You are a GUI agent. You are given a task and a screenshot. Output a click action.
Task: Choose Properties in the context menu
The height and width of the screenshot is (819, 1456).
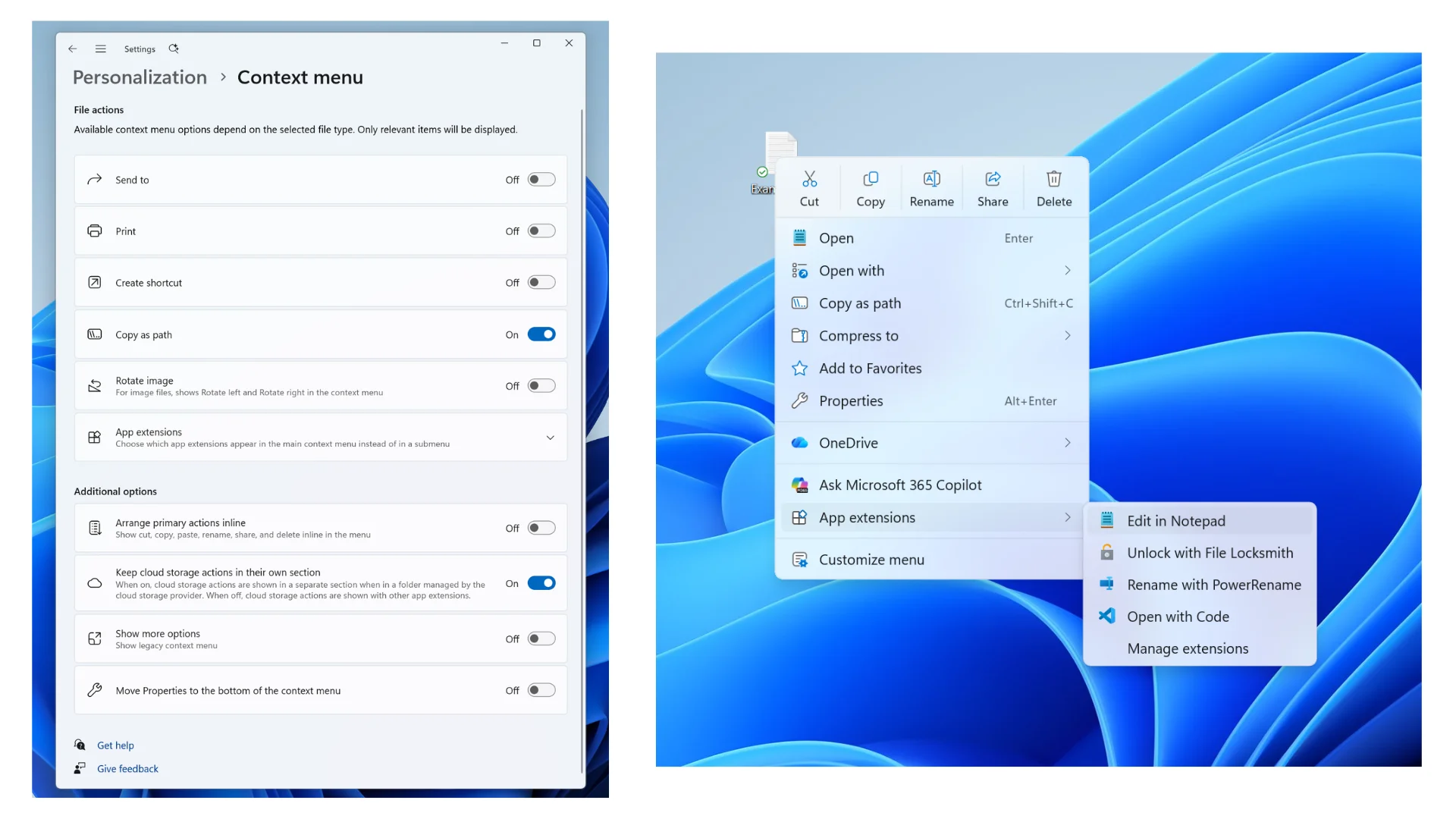932,401
